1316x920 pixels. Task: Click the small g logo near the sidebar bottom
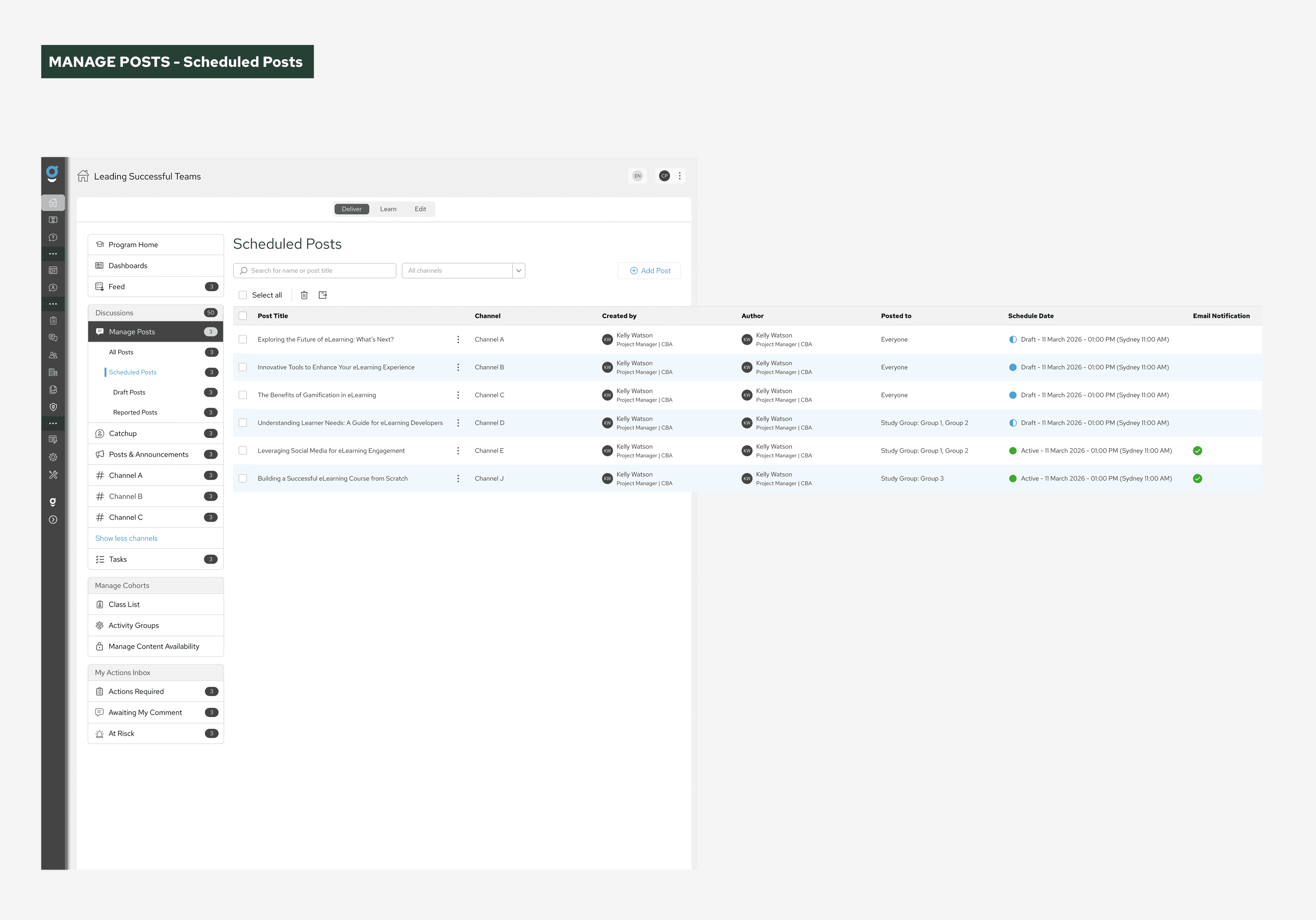pos(53,502)
